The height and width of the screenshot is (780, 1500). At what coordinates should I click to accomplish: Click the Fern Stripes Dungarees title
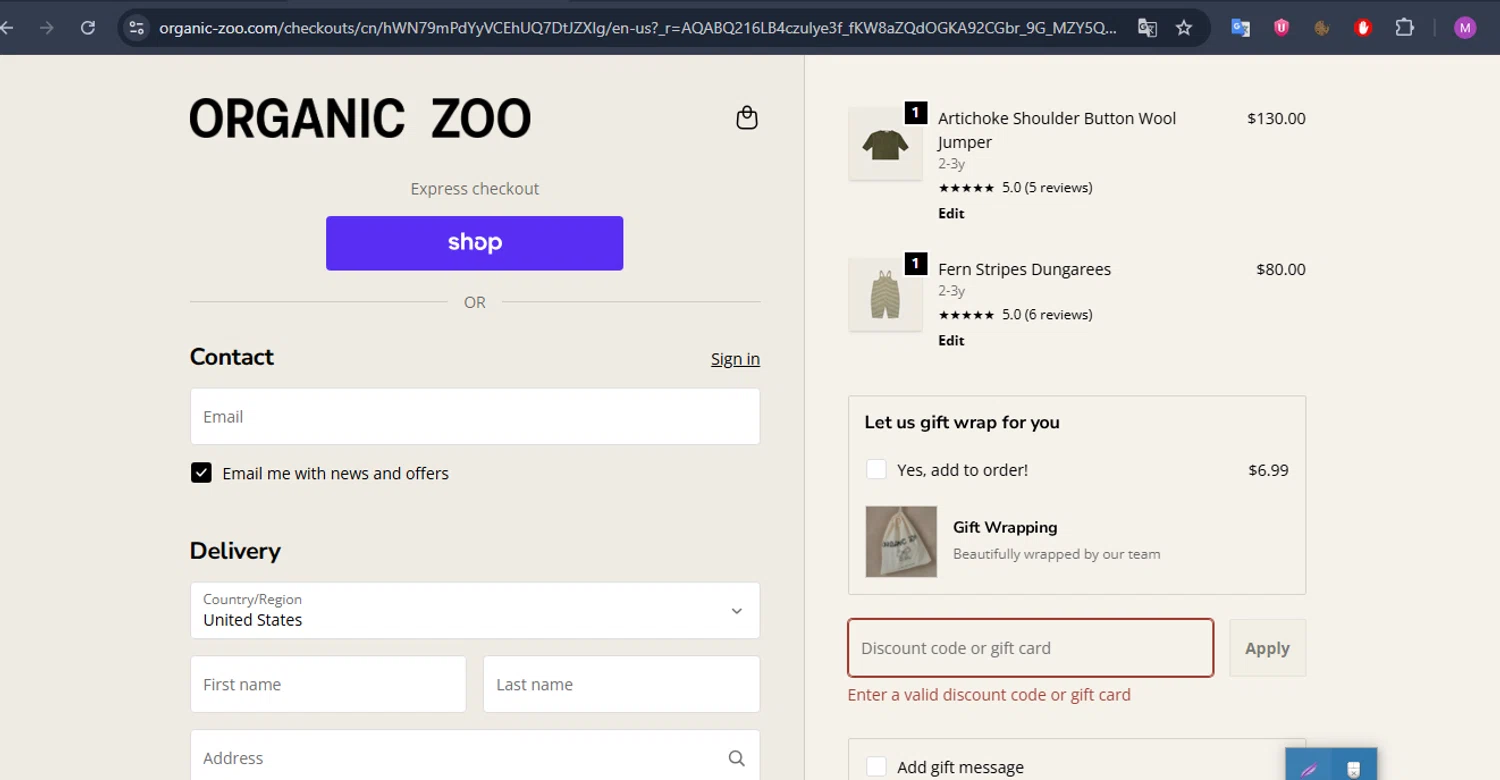point(1024,269)
